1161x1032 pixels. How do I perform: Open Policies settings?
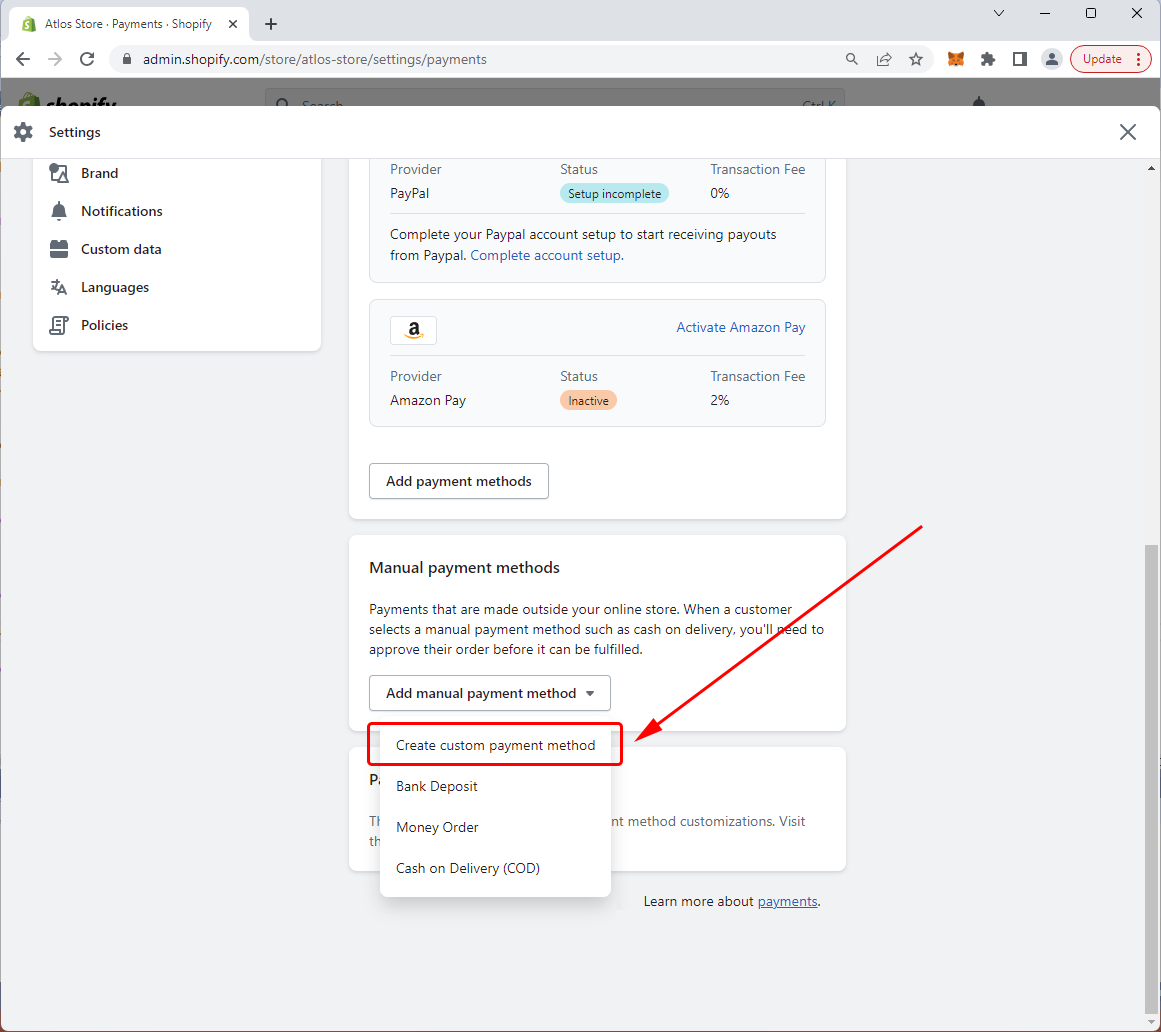coord(104,325)
